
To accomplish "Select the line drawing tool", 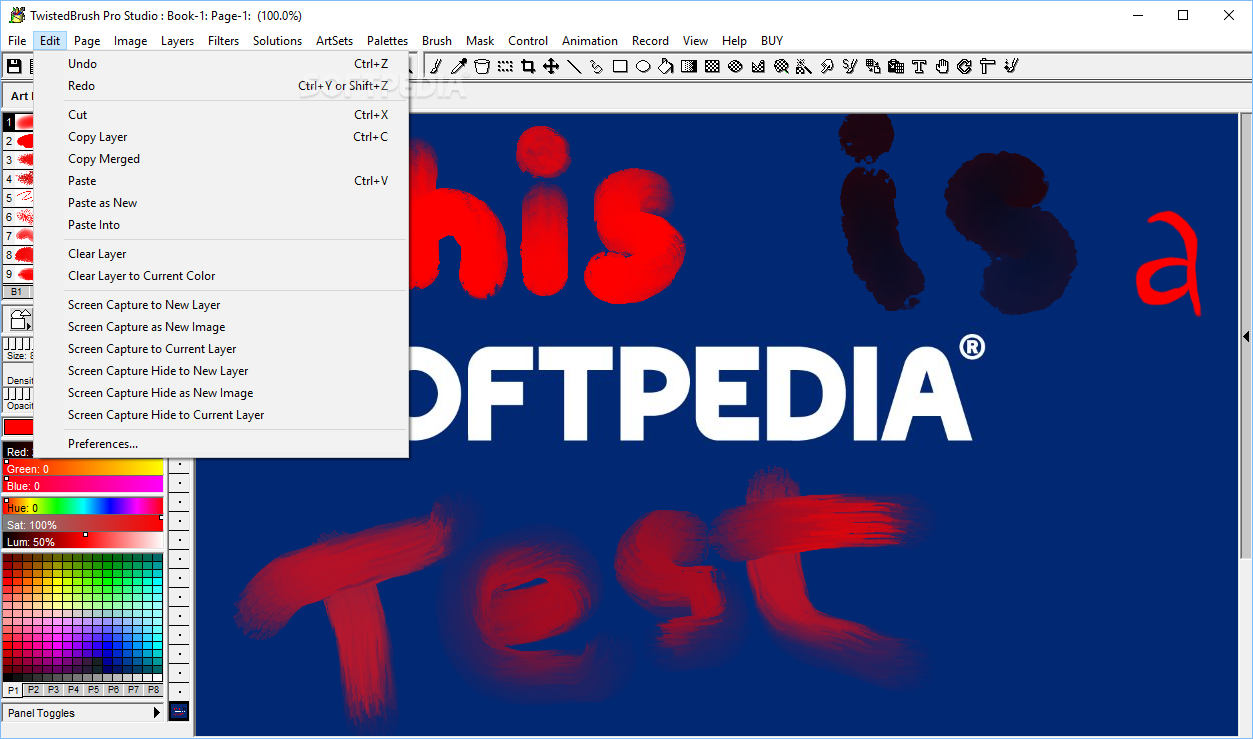I will [574, 66].
